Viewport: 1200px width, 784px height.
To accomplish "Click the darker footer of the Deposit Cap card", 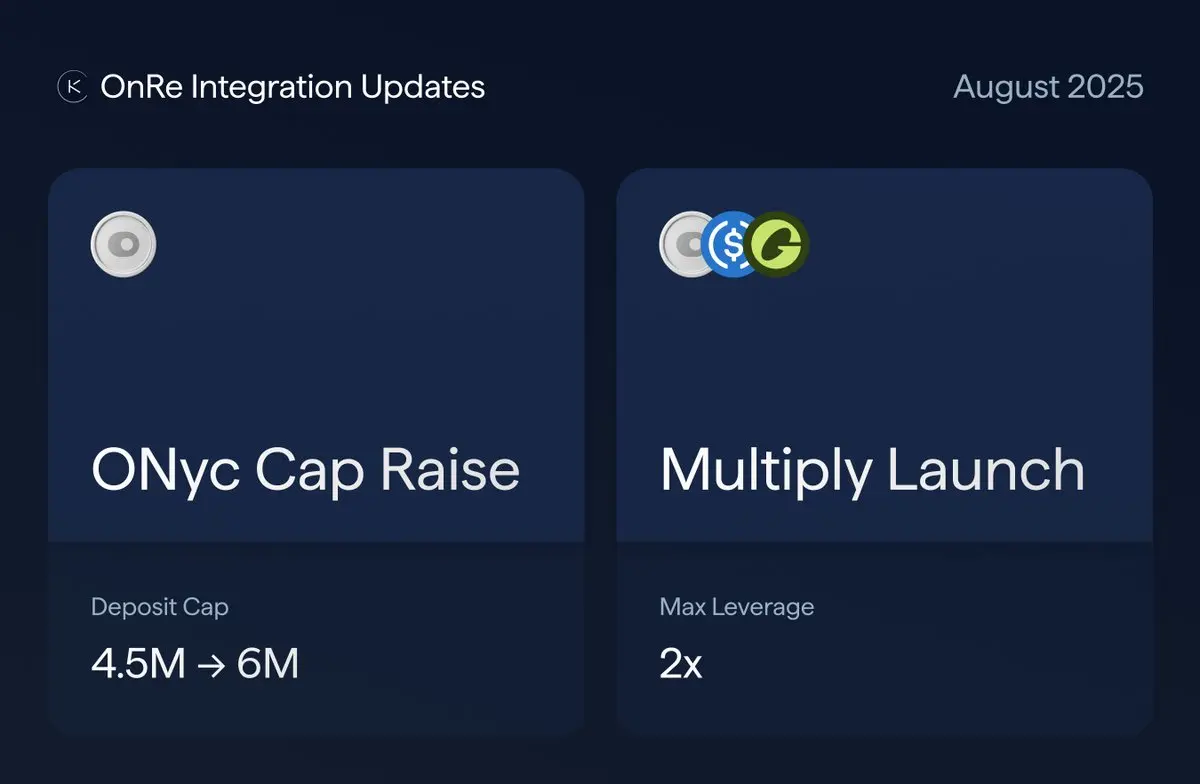I will (x=316, y=640).
